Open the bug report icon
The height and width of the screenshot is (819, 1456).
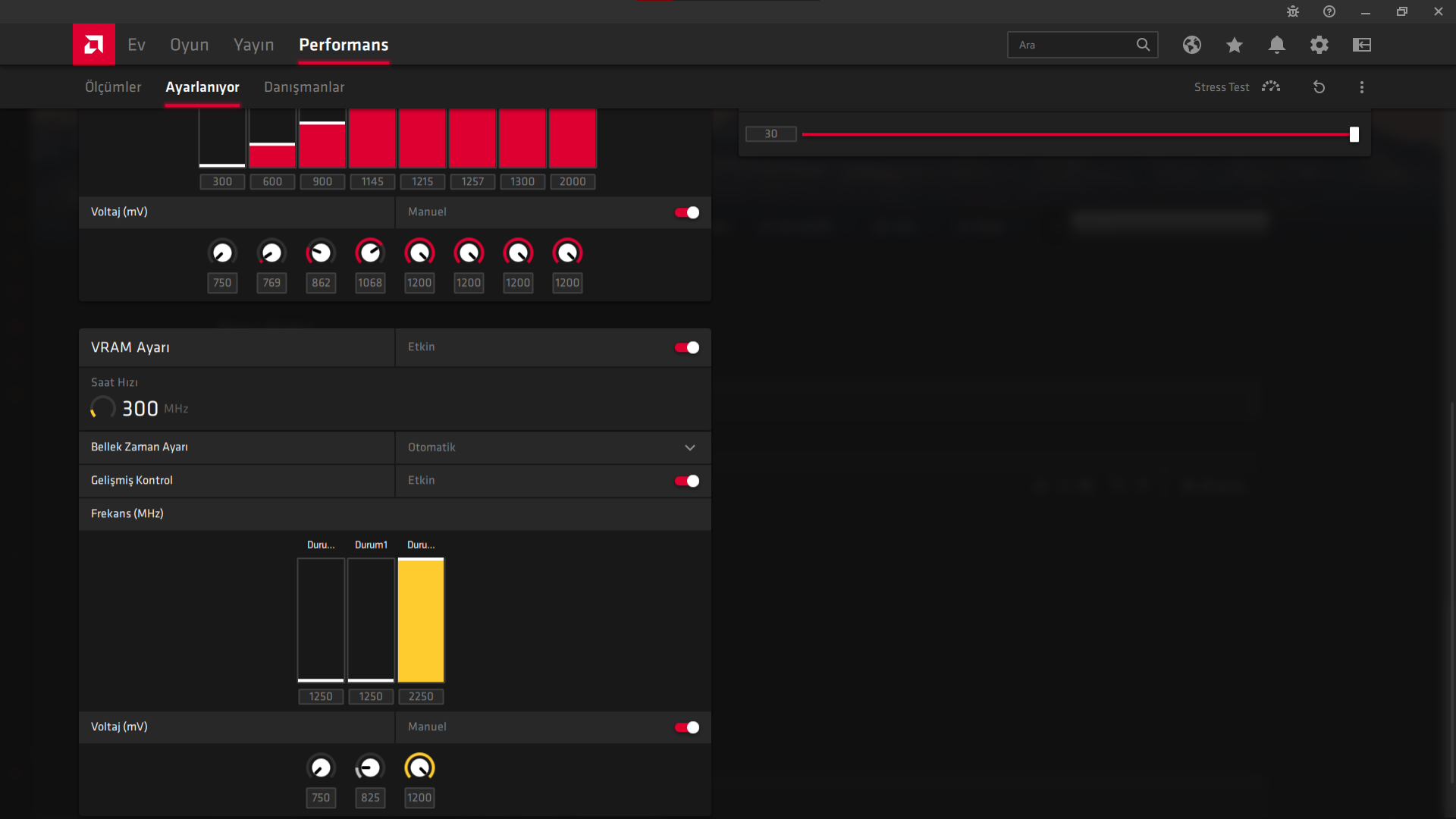pos(1292,11)
